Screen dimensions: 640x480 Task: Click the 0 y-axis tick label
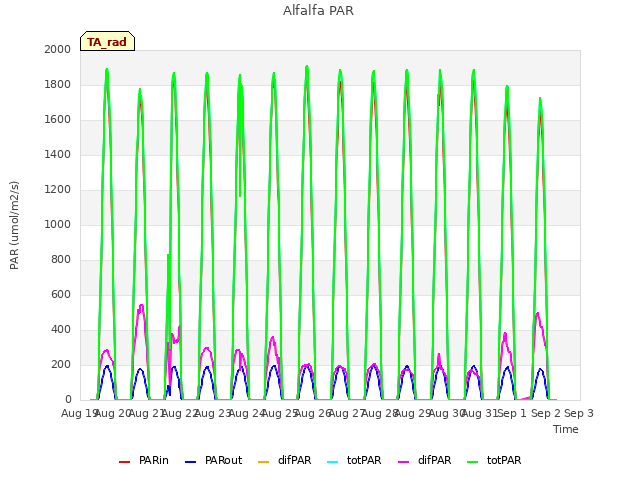(x=68, y=400)
